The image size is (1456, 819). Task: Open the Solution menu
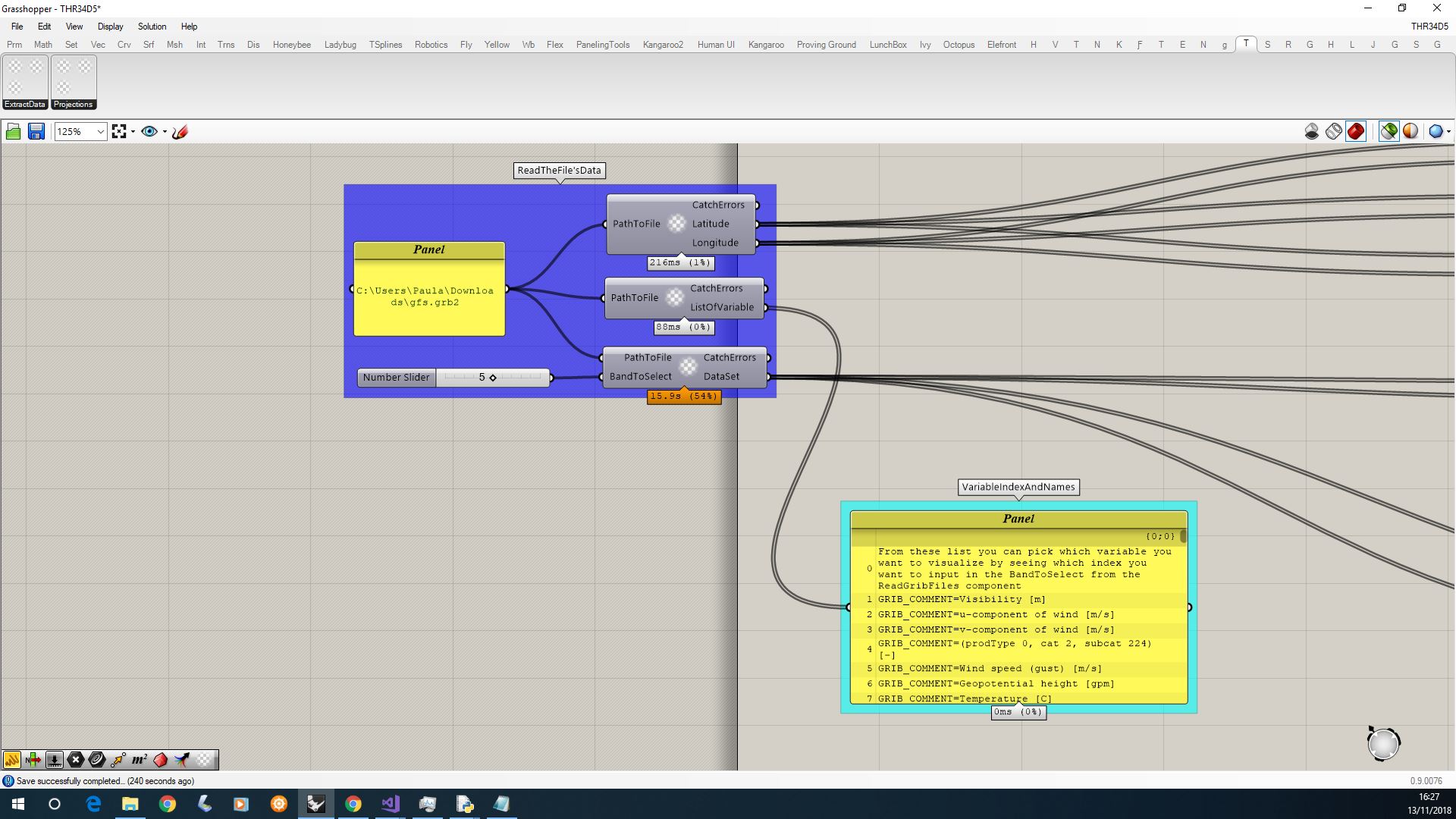[x=152, y=27]
